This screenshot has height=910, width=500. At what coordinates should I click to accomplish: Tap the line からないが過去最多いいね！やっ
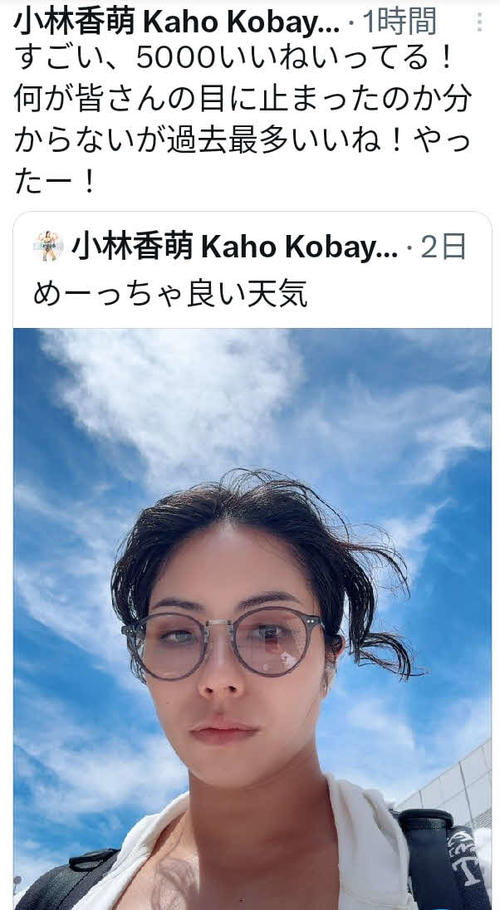tap(242, 142)
